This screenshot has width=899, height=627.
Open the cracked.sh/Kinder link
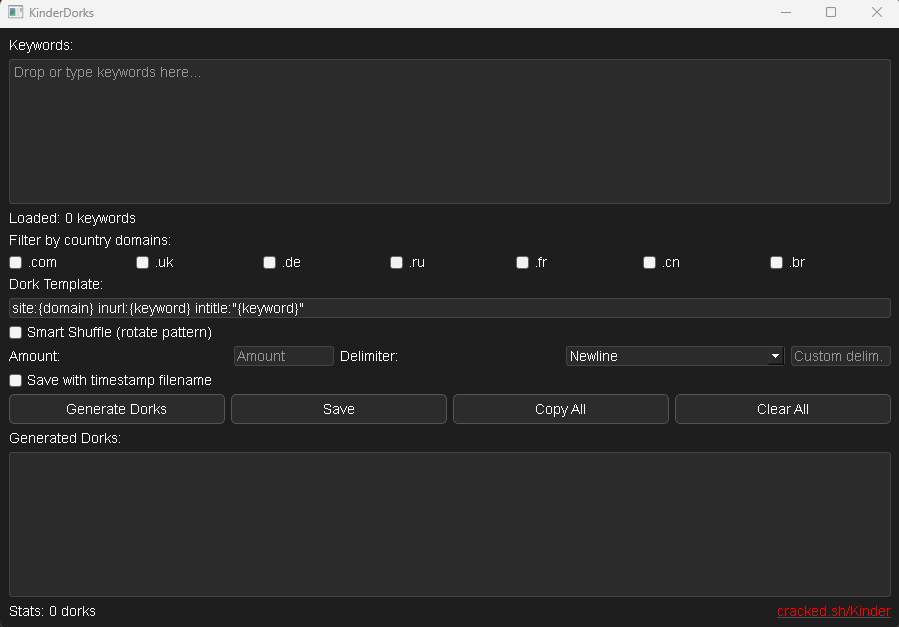833,611
